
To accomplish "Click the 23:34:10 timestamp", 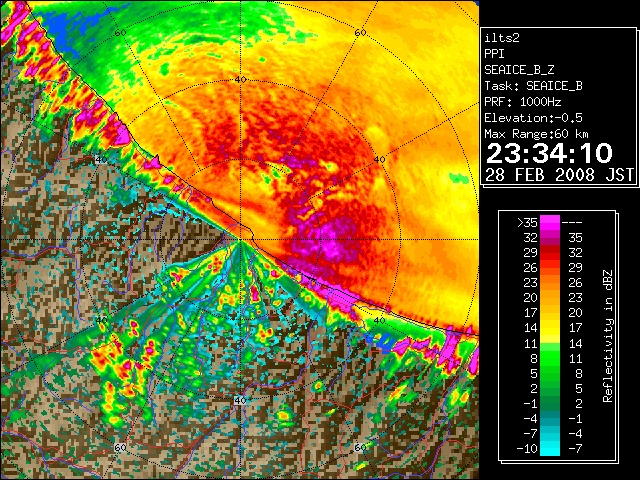I will 549,153.
